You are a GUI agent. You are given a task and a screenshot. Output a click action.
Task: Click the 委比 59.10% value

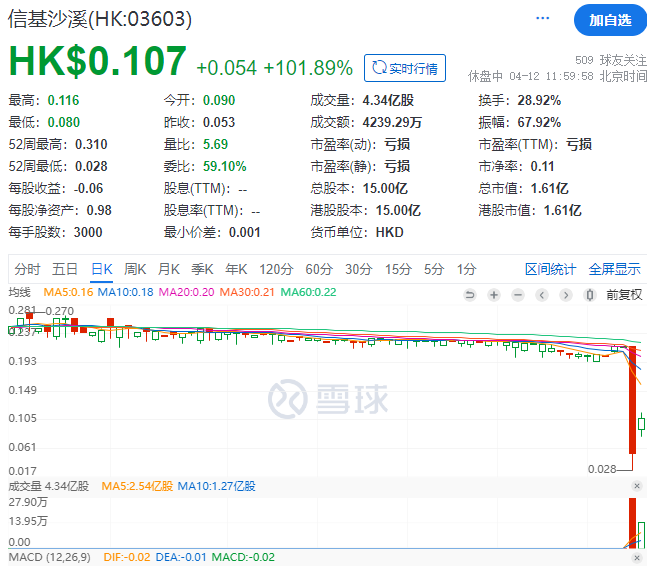click(x=224, y=166)
